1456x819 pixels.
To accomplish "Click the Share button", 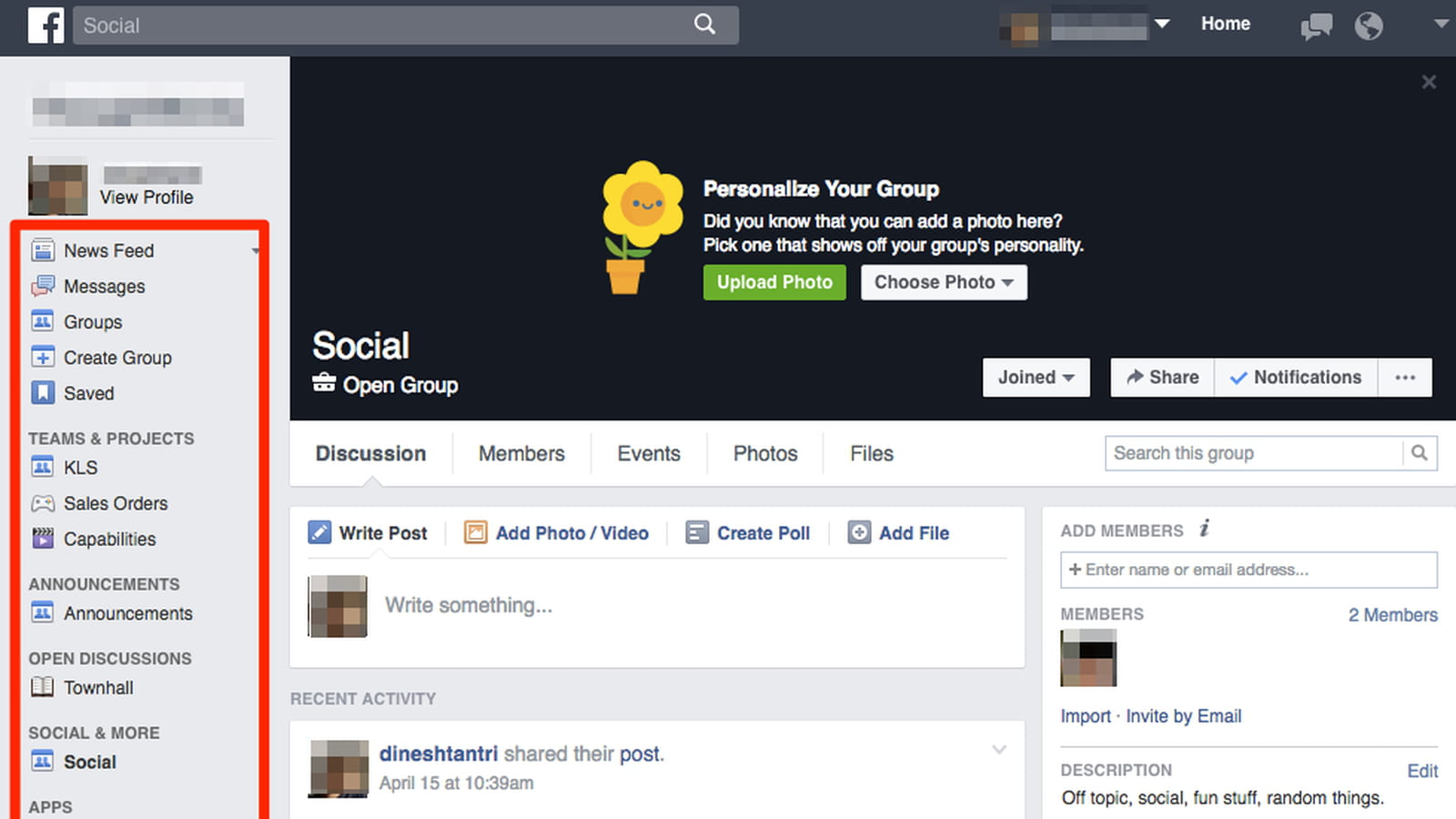I will [x=1162, y=378].
